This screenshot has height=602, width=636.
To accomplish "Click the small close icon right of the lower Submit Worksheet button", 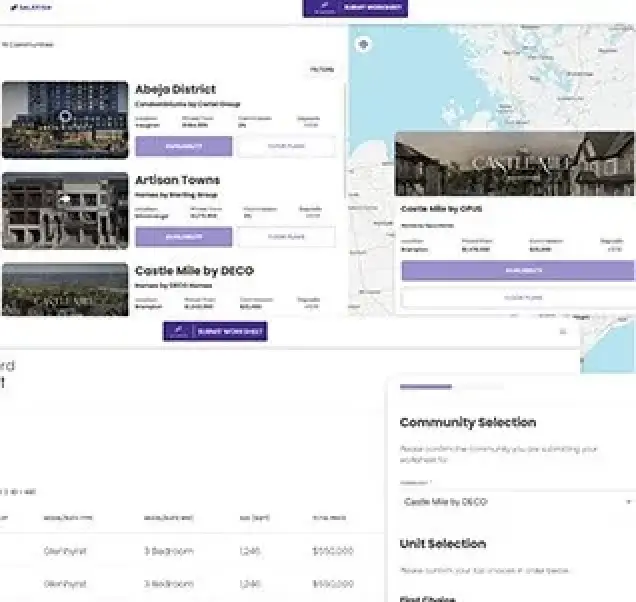I will click(563, 331).
